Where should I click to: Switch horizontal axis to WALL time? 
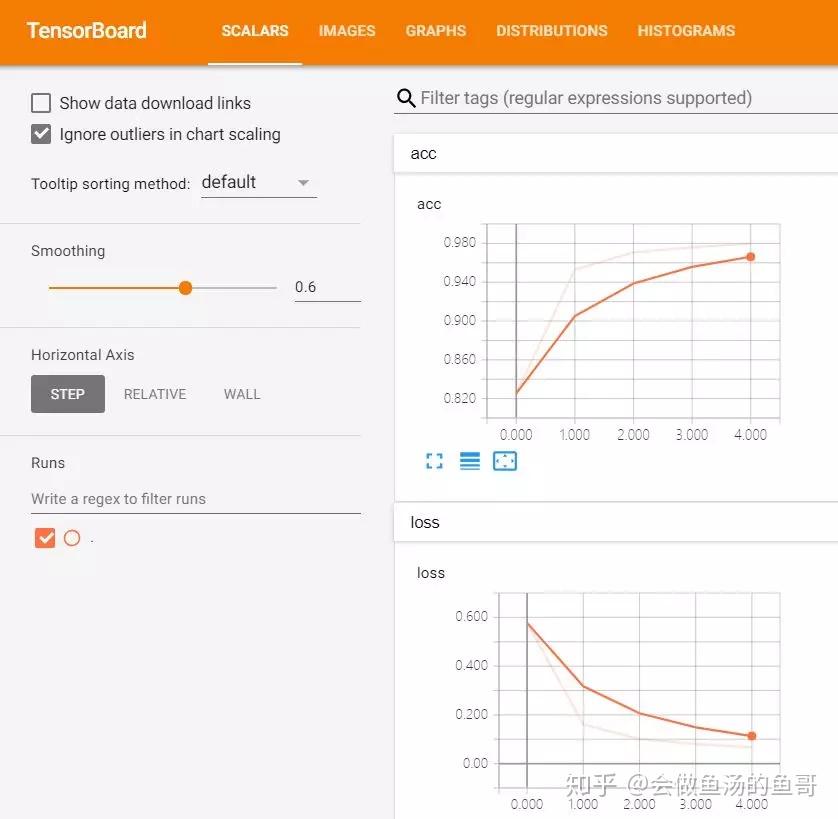click(241, 394)
